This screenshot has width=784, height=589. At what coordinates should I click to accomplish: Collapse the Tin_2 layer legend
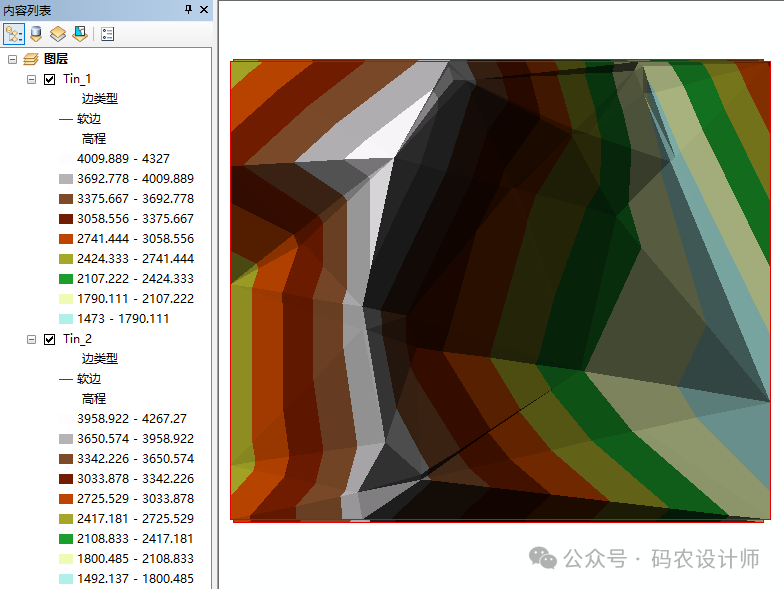pos(31,339)
